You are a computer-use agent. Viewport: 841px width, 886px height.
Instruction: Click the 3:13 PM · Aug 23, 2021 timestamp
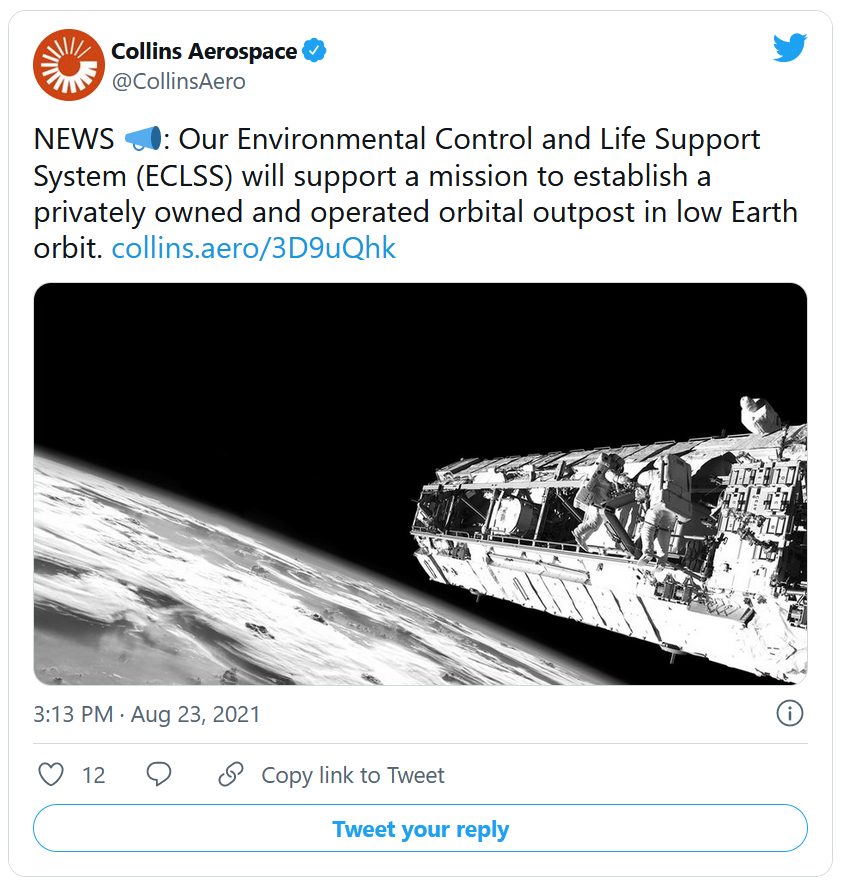click(147, 714)
